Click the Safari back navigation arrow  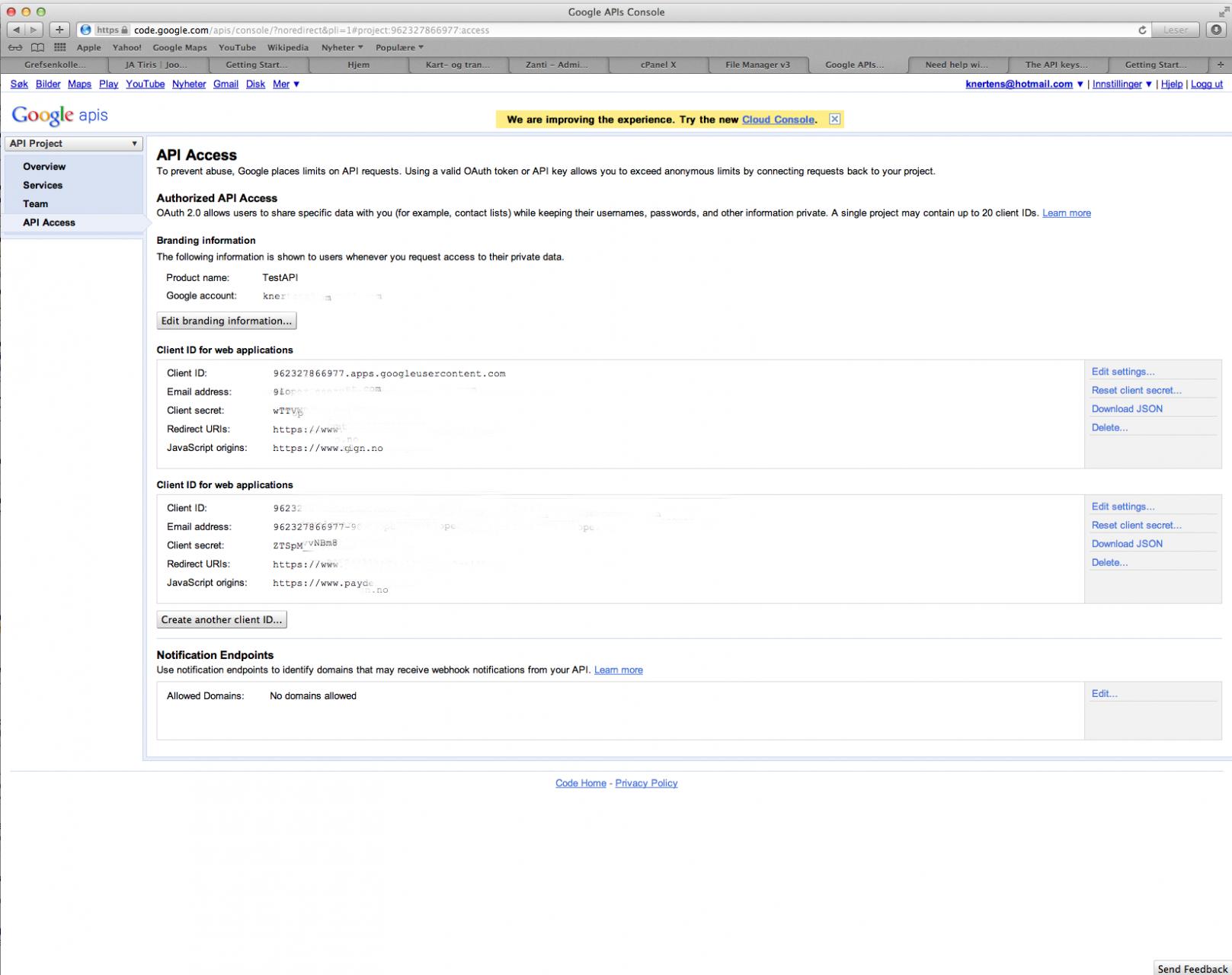coord(16,30)
